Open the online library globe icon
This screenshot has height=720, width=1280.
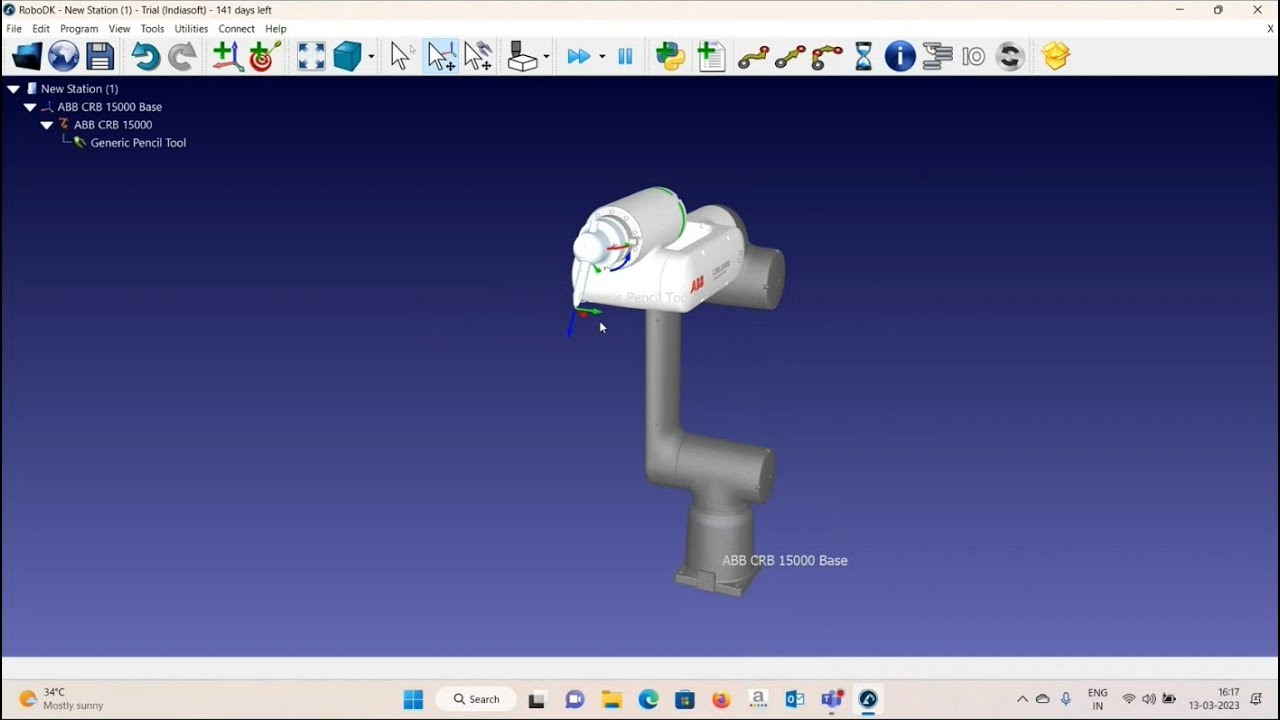[x=63, y=56]
